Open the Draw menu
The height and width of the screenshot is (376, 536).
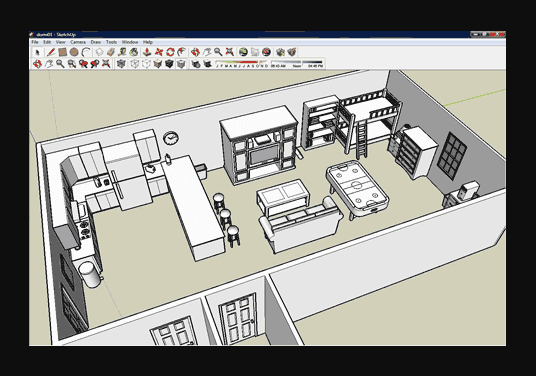96,42
